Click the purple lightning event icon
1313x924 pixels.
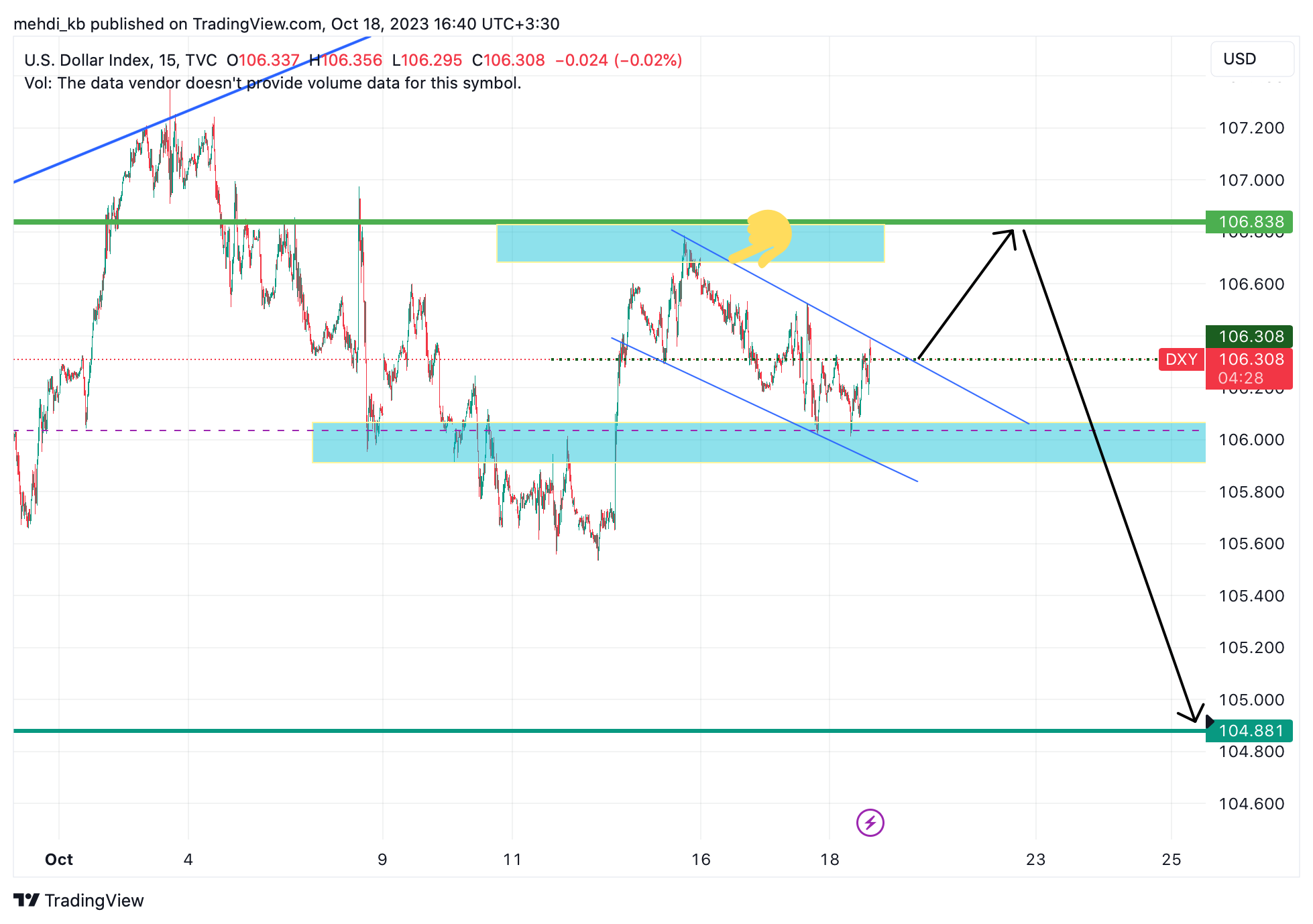click(870, 822)
